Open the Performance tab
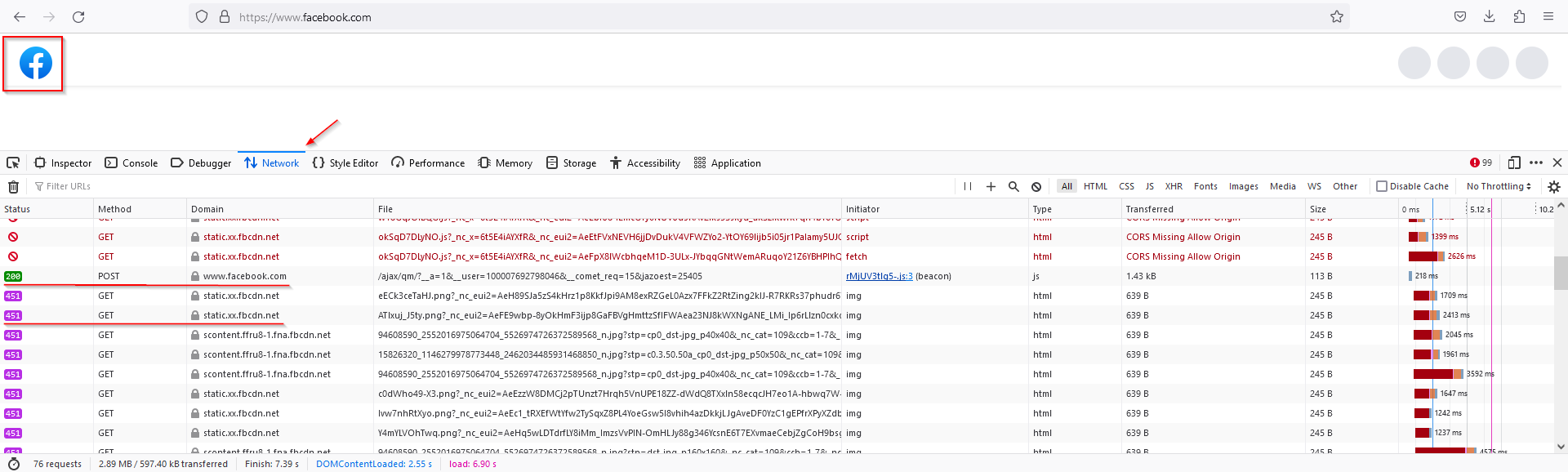The height and width of the screenshot is (472, 1568). coord(428,163)
